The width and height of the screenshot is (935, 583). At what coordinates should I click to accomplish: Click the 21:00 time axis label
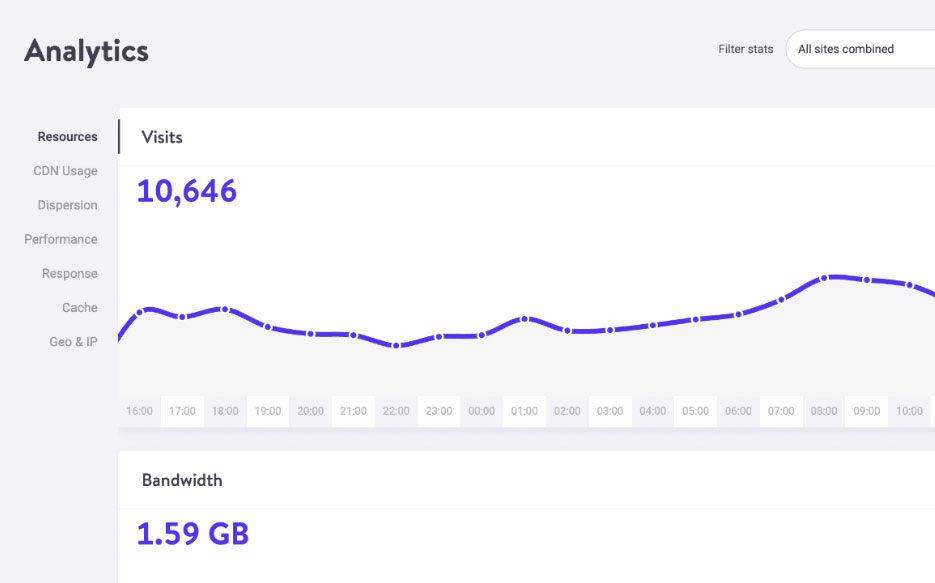pyautogui.click(x=354, y=411)
